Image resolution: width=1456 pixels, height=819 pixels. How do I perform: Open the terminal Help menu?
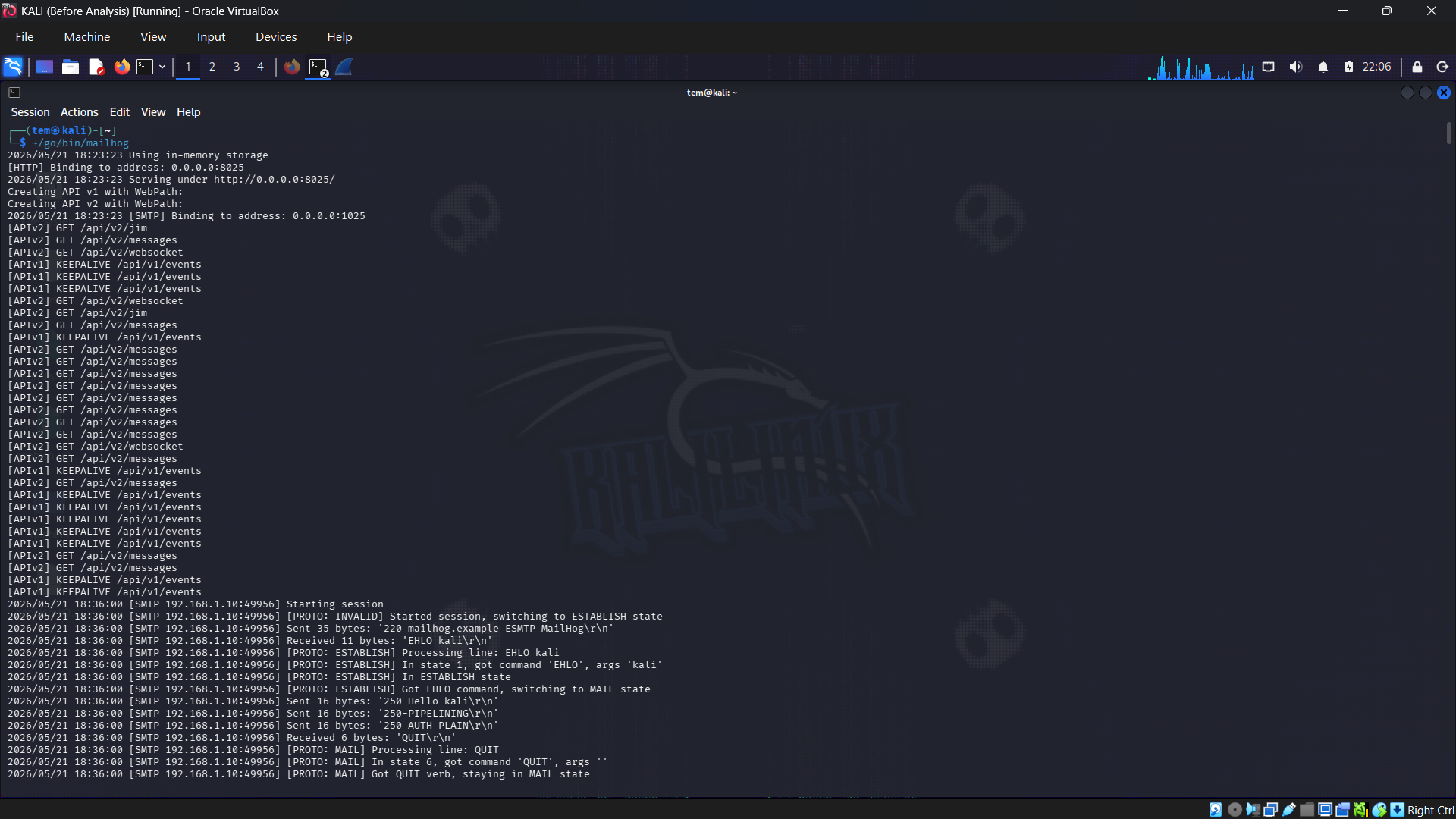click(189, 112)
